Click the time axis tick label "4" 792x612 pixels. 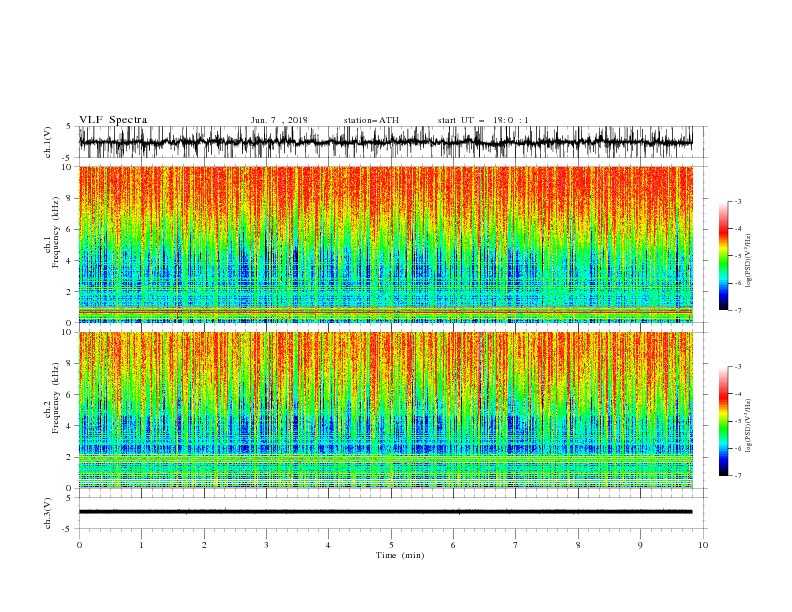point(328,545)
